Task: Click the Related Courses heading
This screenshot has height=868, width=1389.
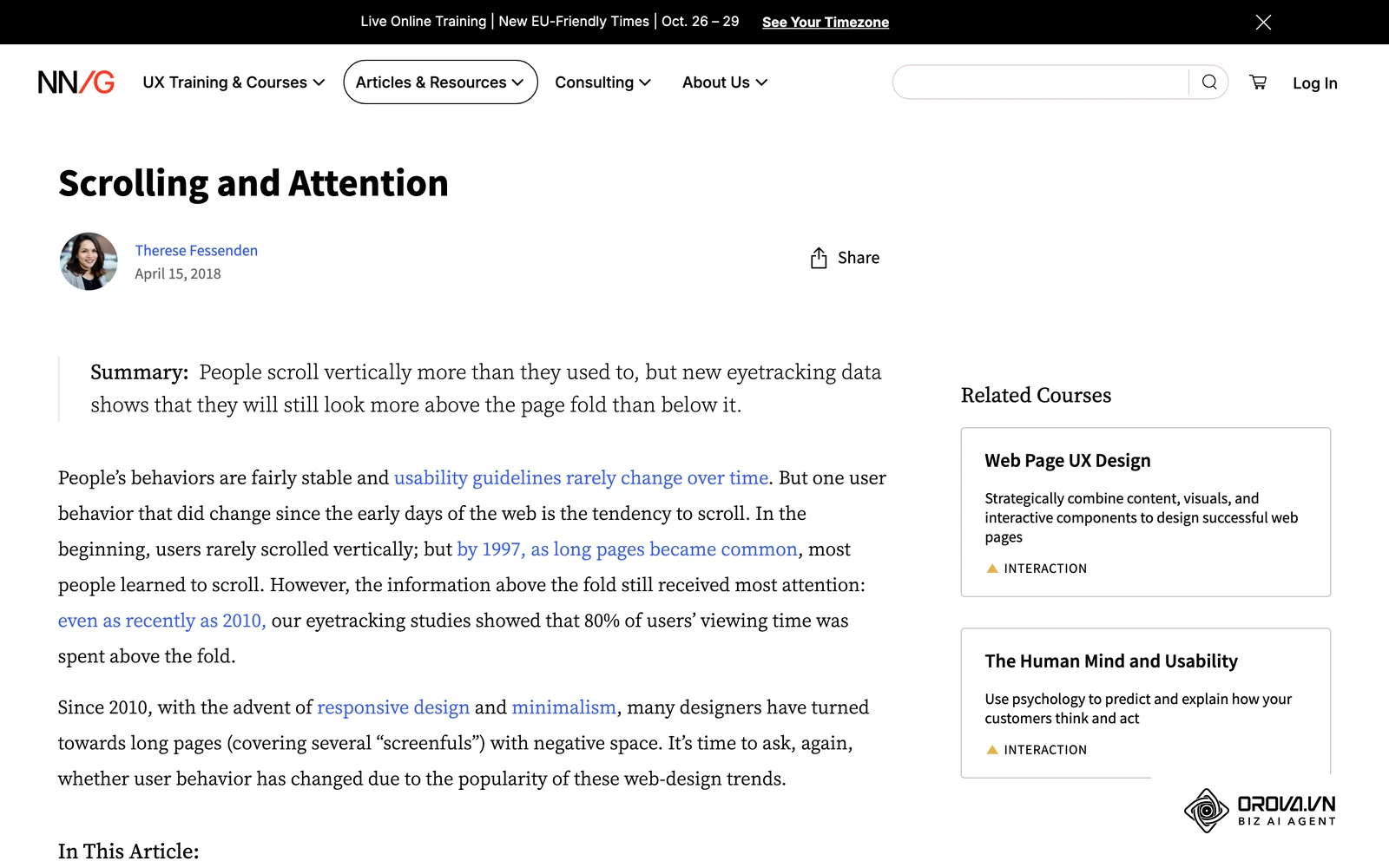Action: pyautogui.click(x=1036, y=396)
